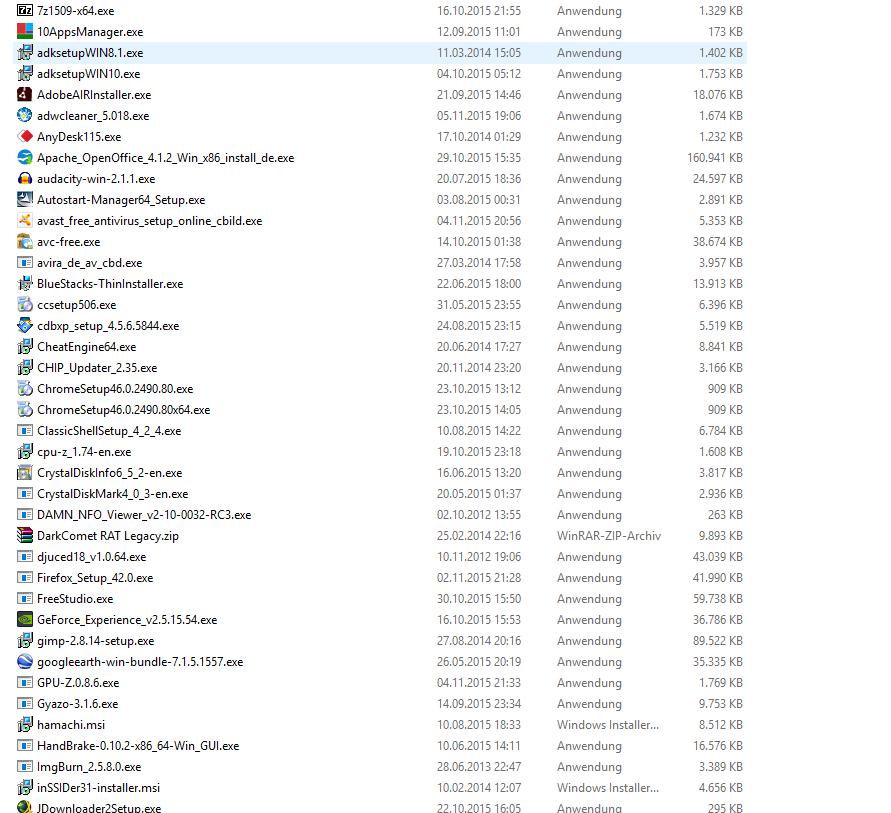The image size is (891, 813).
Task: Click the avc-free.exe icon
Action: [x=24, y=241]
